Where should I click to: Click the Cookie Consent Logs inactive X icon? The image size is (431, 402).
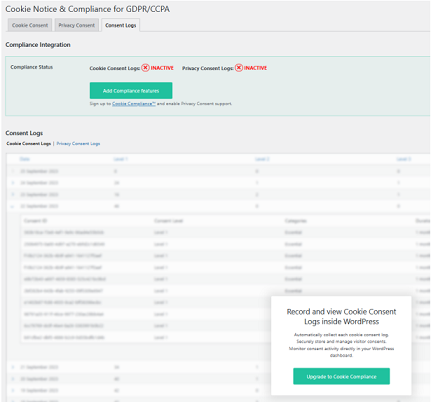[145, 68]
